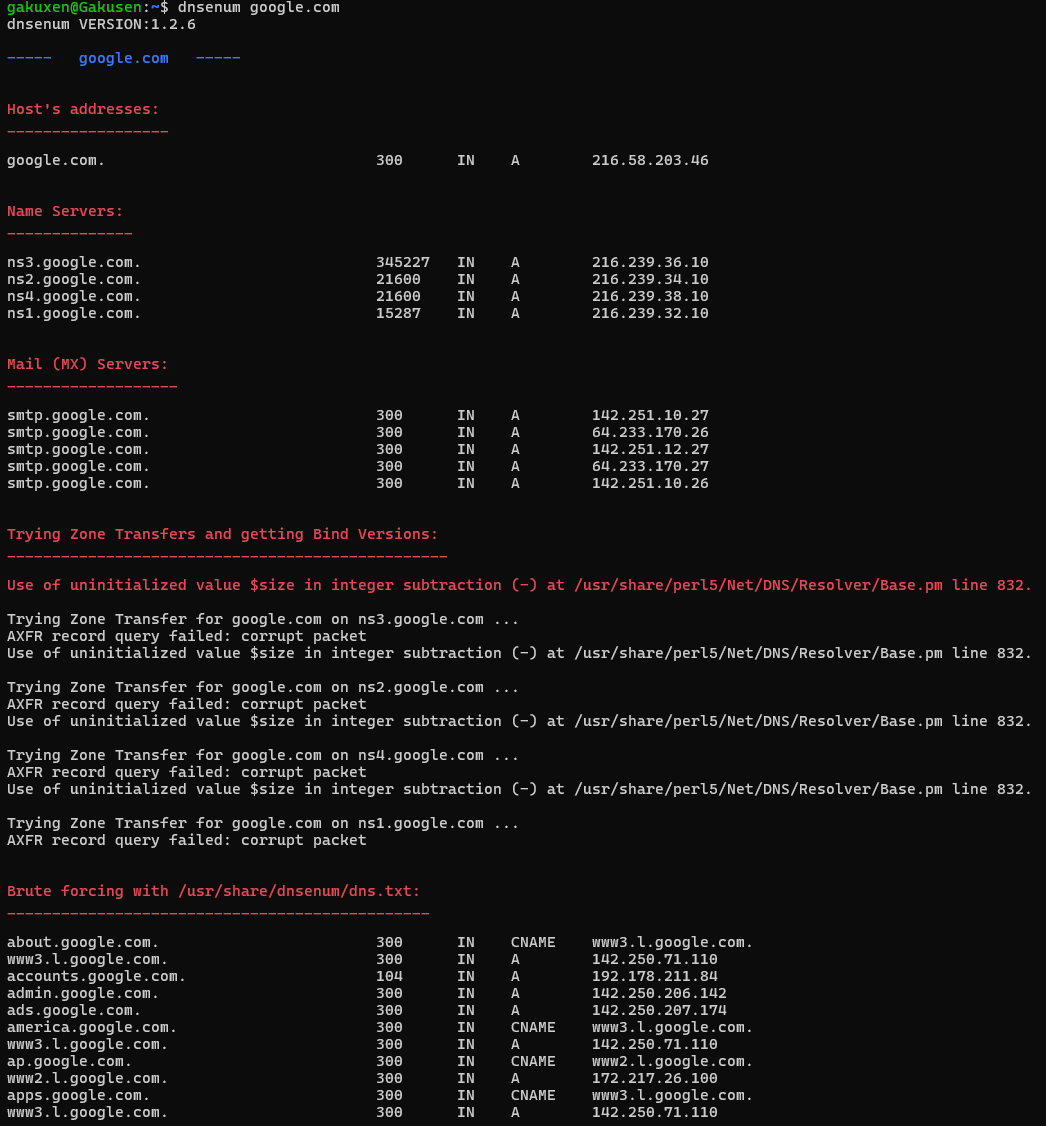Click the ns3.google.com record line
1046x1126 pixels.
73,262
